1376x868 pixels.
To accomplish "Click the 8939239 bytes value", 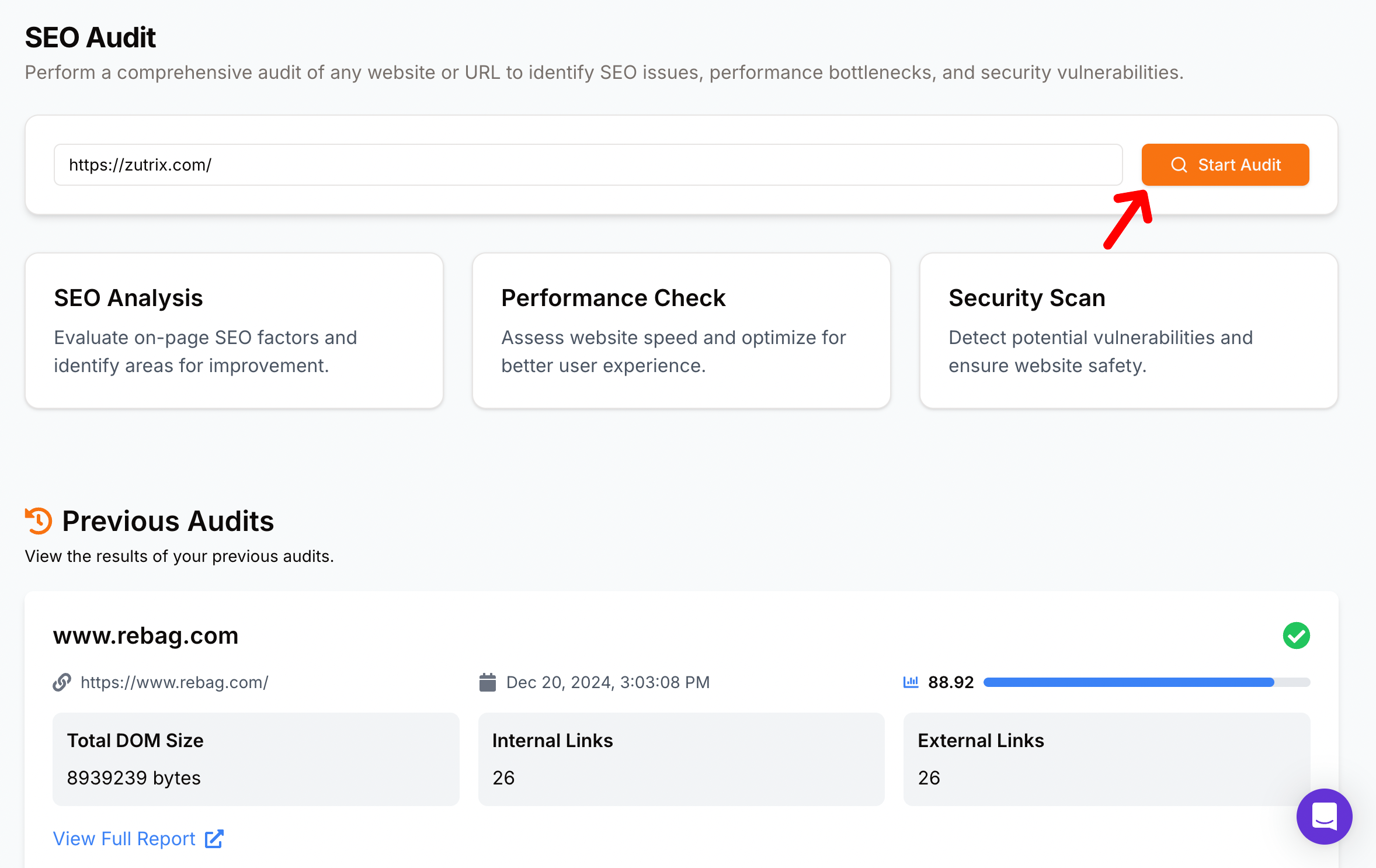I will [134, 778].
